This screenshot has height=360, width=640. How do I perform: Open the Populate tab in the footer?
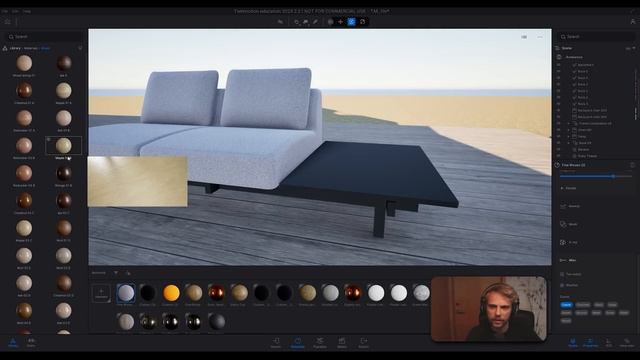pos(320,343)
